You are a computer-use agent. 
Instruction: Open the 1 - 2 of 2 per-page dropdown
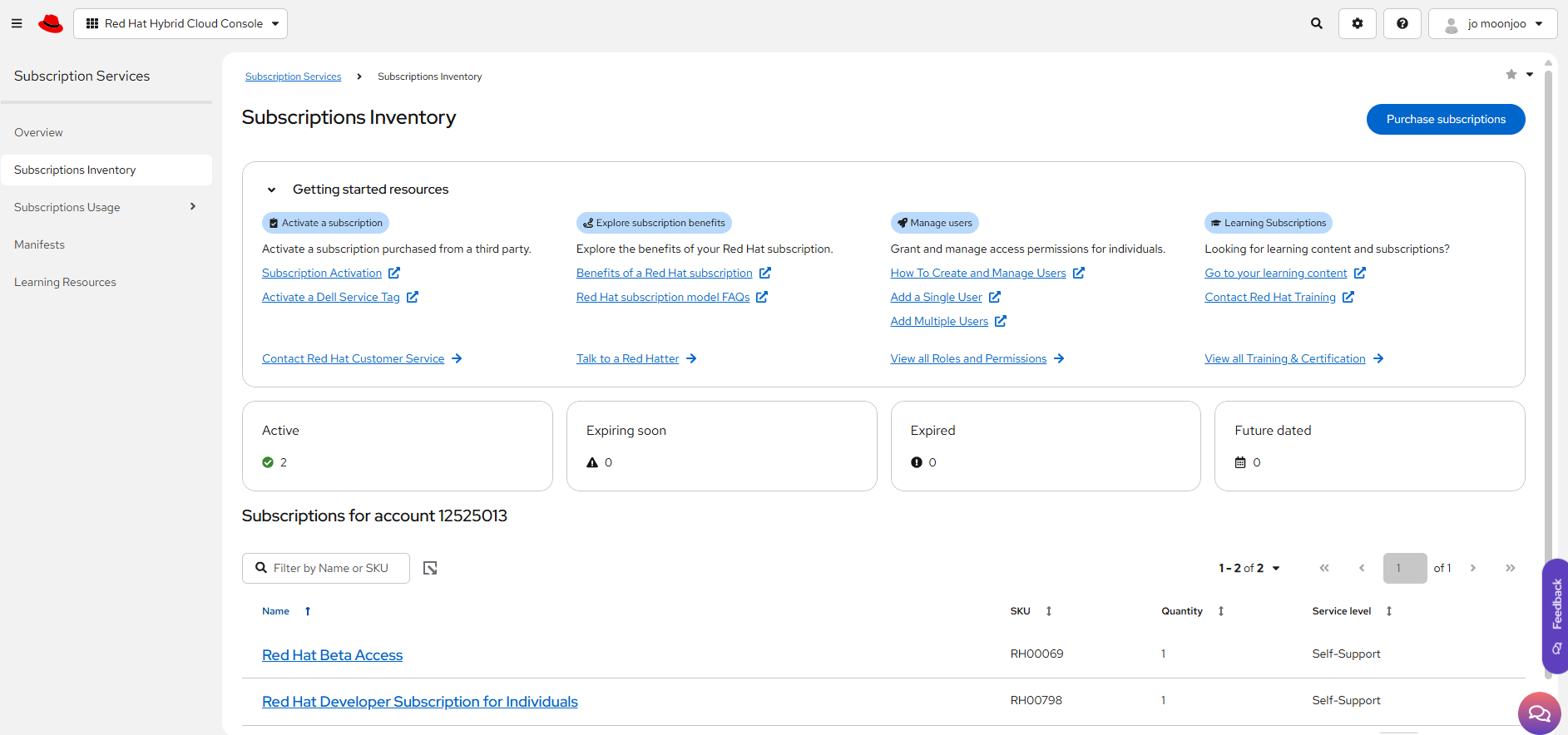tap(1249, 568)
